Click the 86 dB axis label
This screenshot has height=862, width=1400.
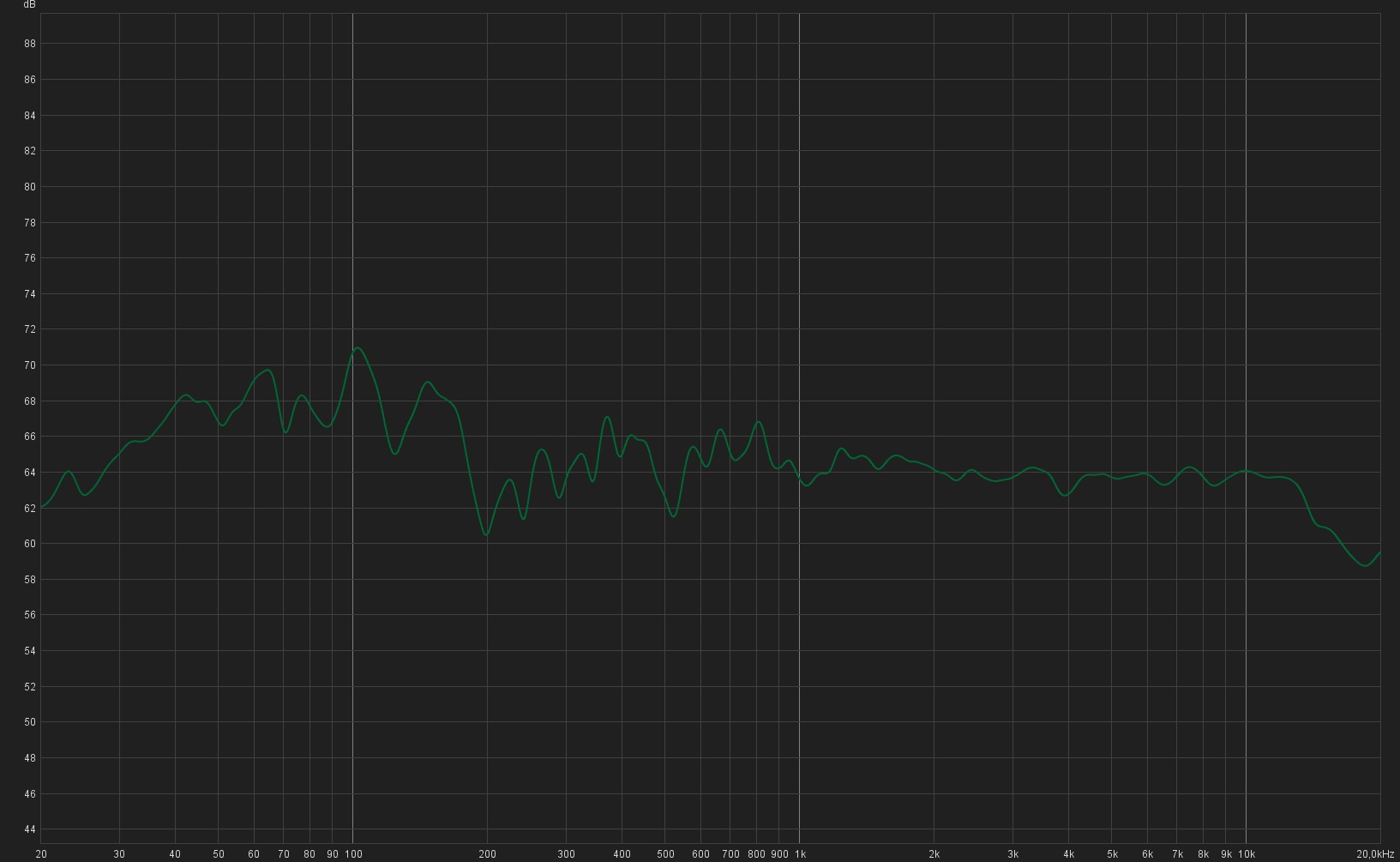30,80
